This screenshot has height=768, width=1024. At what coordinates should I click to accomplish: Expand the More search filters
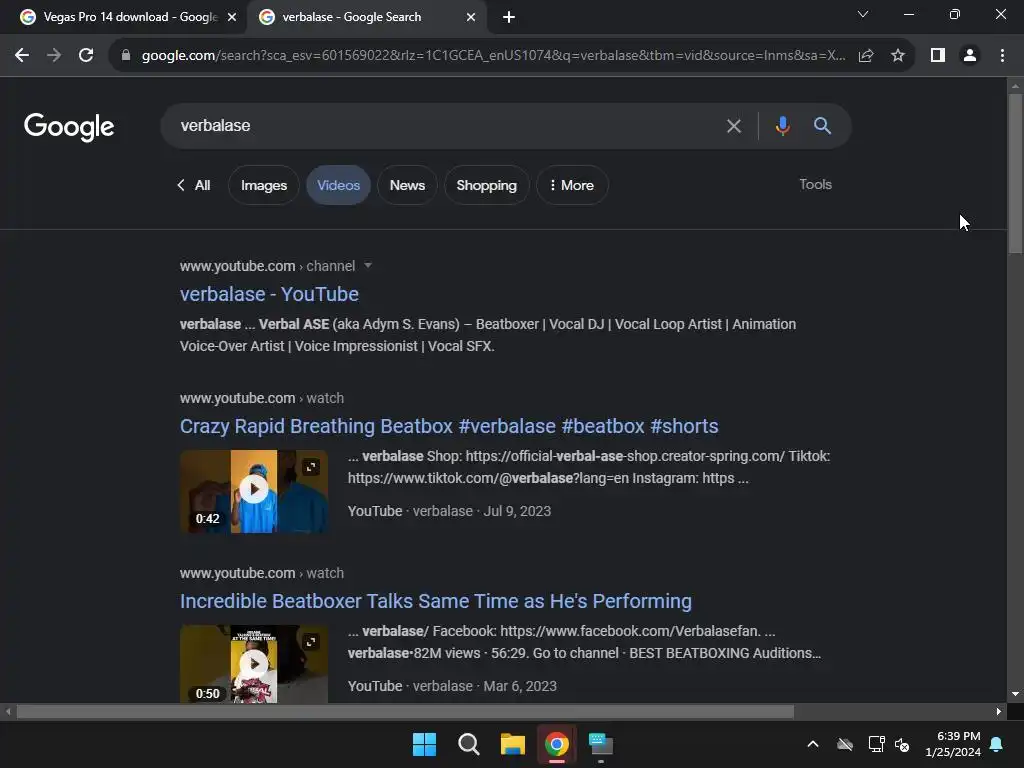[x=572, y=185]
